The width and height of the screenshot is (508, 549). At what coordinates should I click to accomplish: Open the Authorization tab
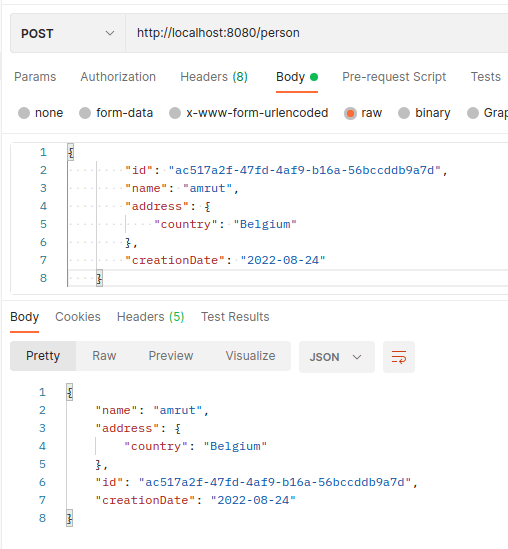click(x=118, y=77)
